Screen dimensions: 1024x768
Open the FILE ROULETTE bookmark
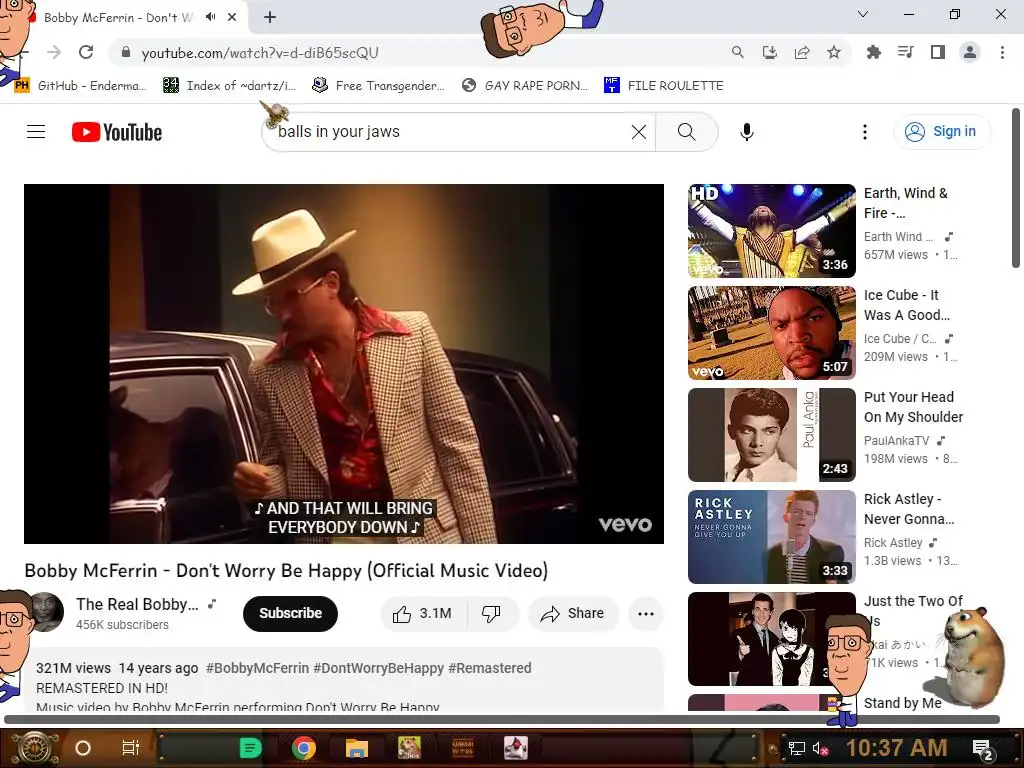tap(664, 86)
